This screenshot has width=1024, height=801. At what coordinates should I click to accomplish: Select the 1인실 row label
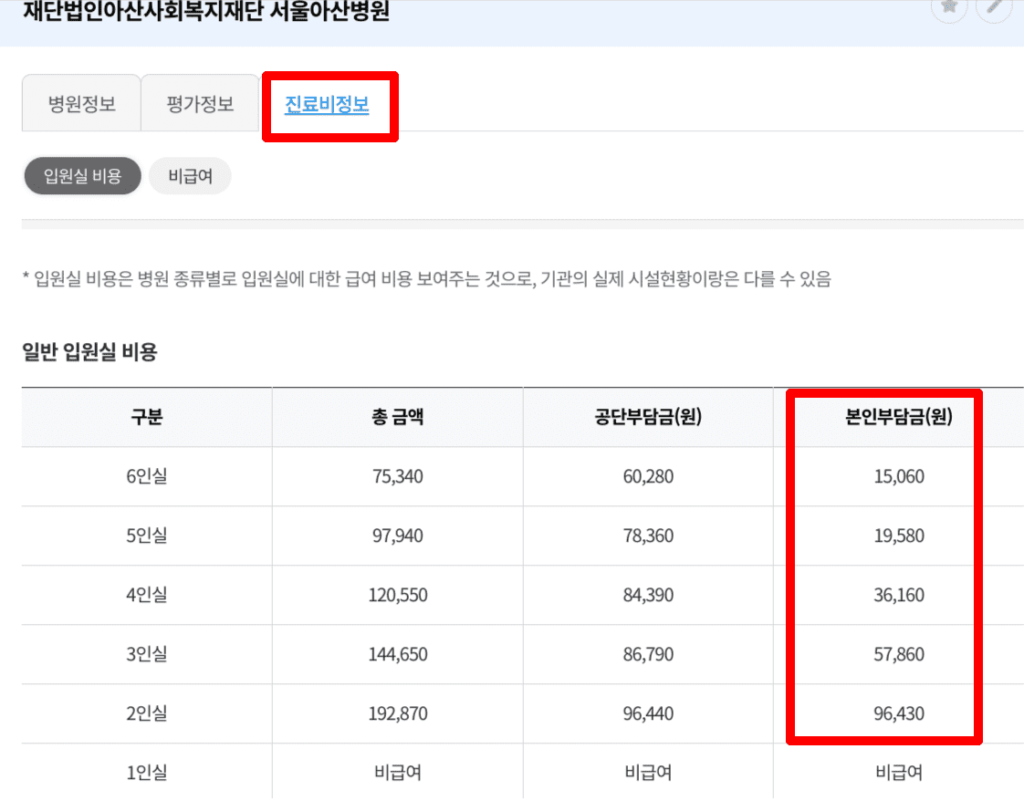click(147, 773)
